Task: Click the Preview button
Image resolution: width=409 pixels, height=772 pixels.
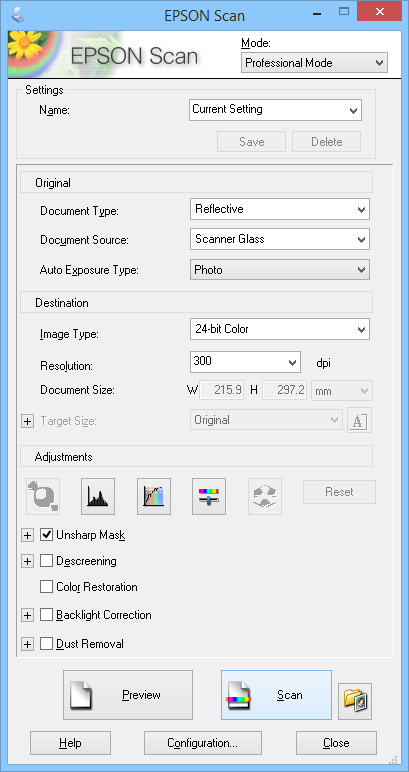Action: coord(127,695)
